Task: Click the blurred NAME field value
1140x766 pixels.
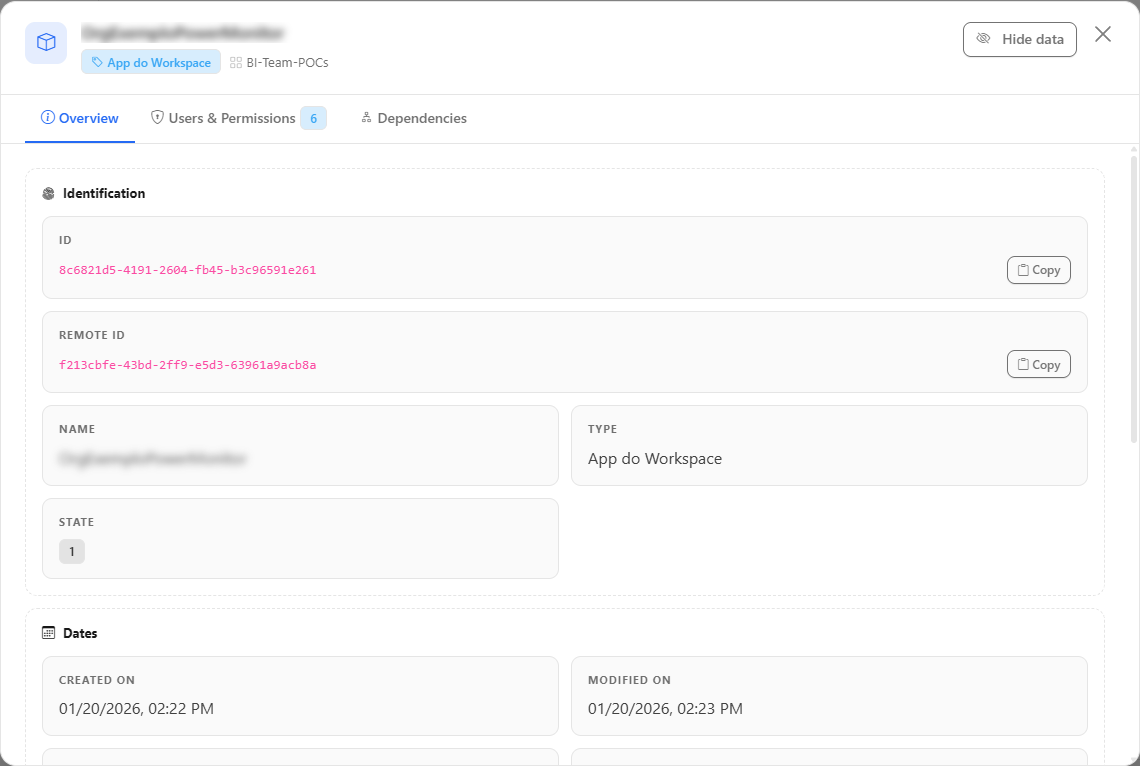Action: coord(153,459)
